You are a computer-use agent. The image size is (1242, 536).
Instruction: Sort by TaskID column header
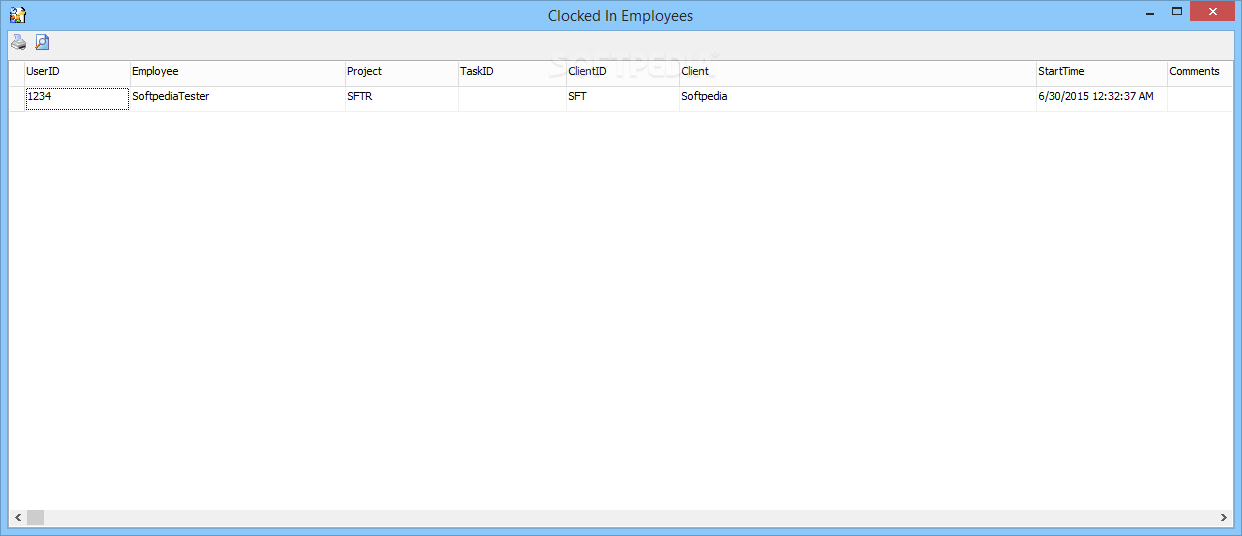click(512, 72)
